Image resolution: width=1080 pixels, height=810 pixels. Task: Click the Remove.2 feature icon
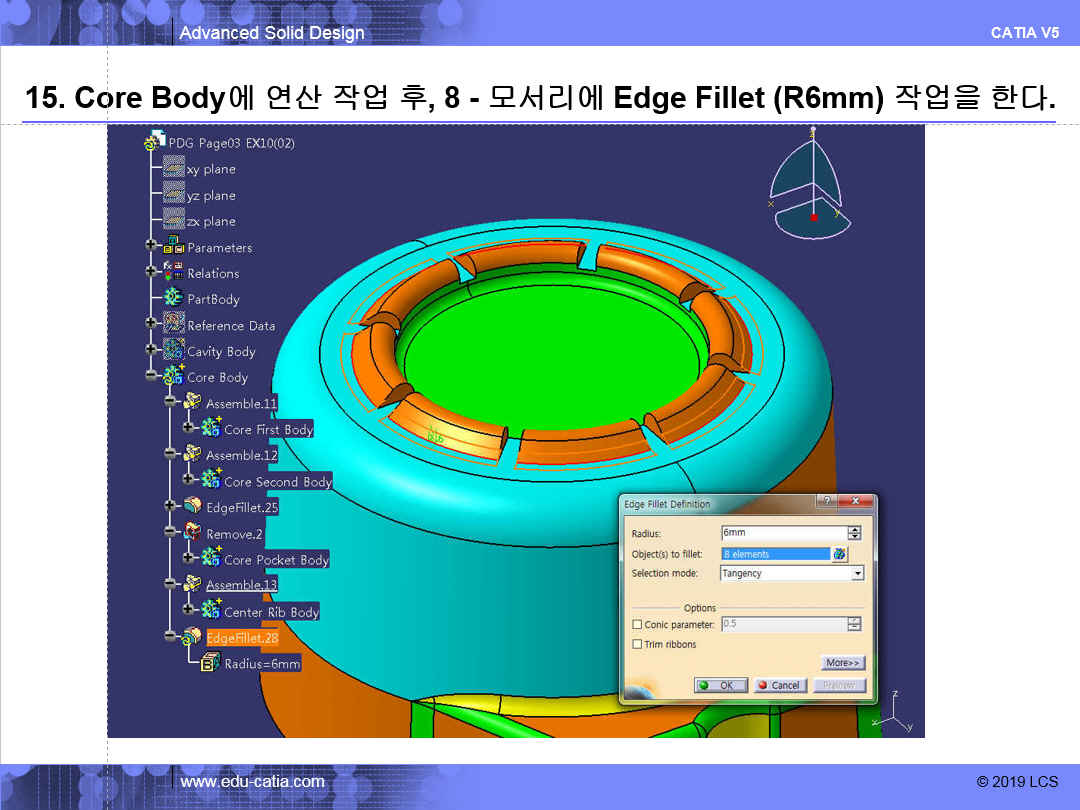[192, 533]
